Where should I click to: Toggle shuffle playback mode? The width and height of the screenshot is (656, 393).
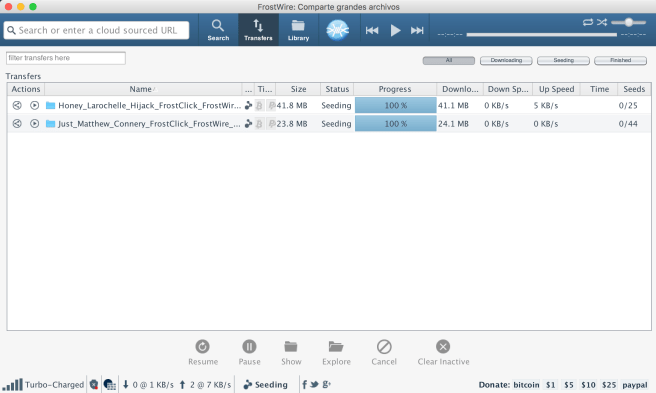click(x=602, y=22)
